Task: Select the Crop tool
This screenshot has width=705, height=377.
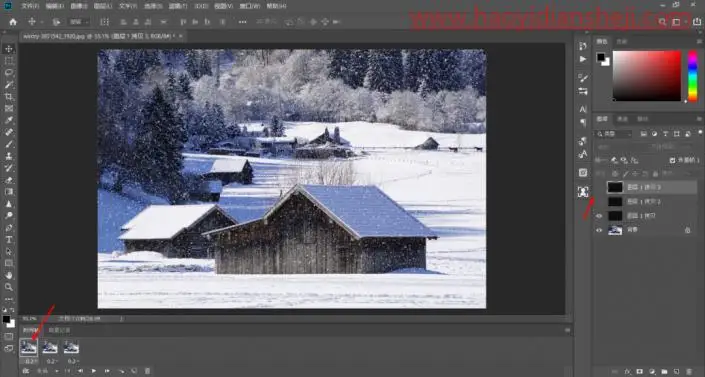Action: pyautogui.click(x=9, y=96)
